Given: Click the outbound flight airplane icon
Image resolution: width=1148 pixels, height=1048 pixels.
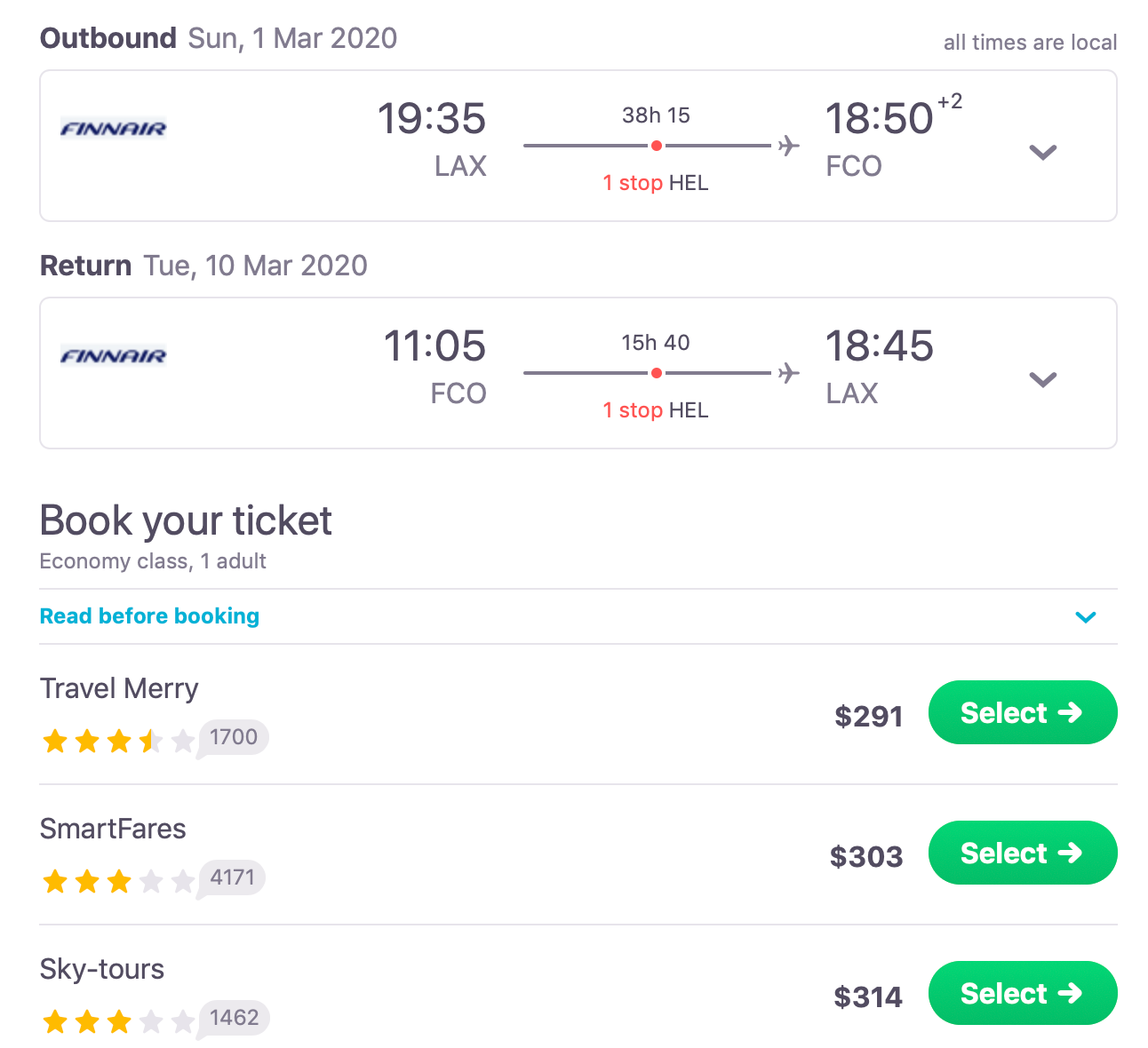Looking at the screenshot, I should click(x=788, y=146).
